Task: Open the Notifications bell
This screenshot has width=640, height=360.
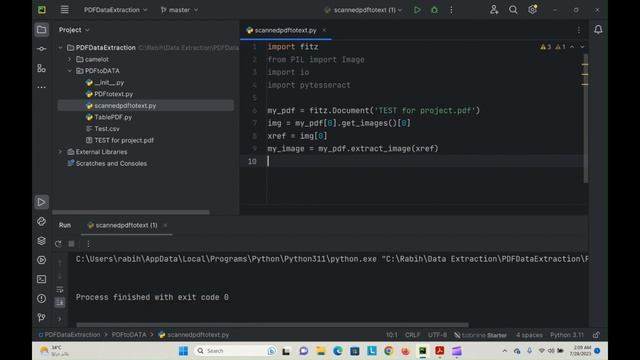Action: pyautogui.click(x=598, y=29)
